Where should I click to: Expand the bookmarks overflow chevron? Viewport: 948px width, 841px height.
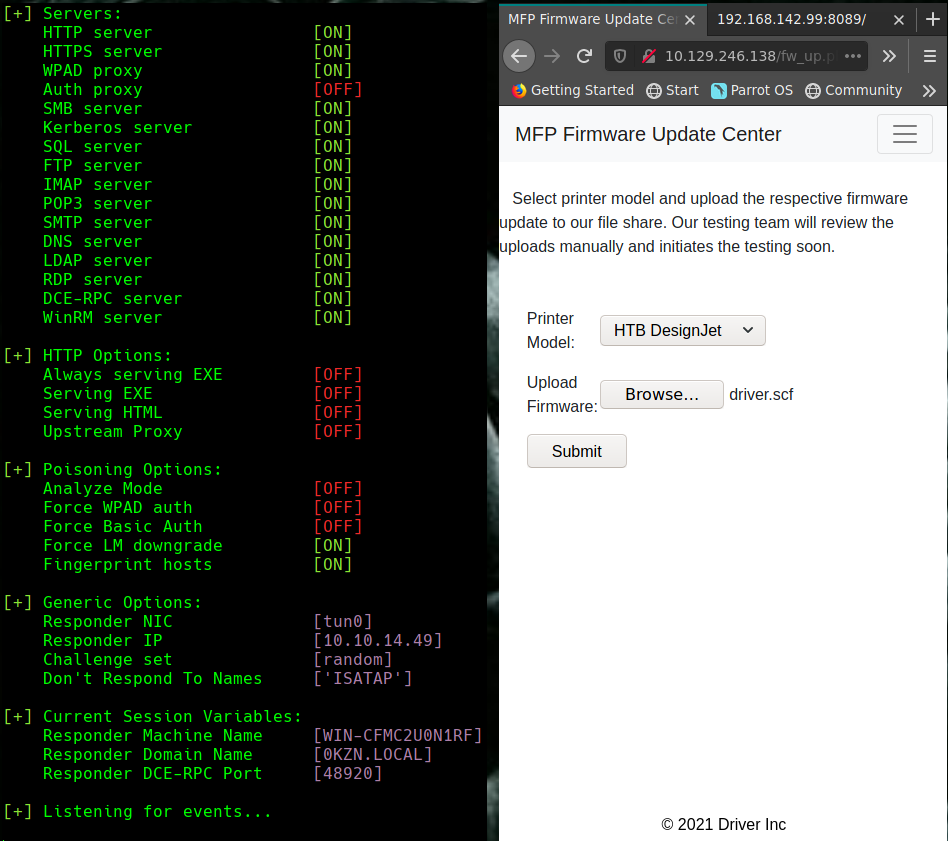click(x=930, y=90)
